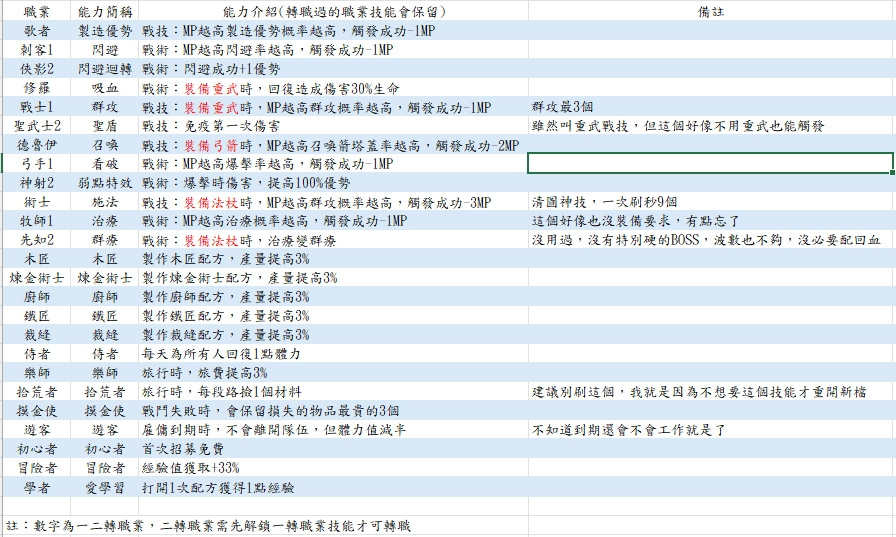This screenshot has height=537, width=896.
Task: Select the cell 俠影2
Action: (37, 69)
